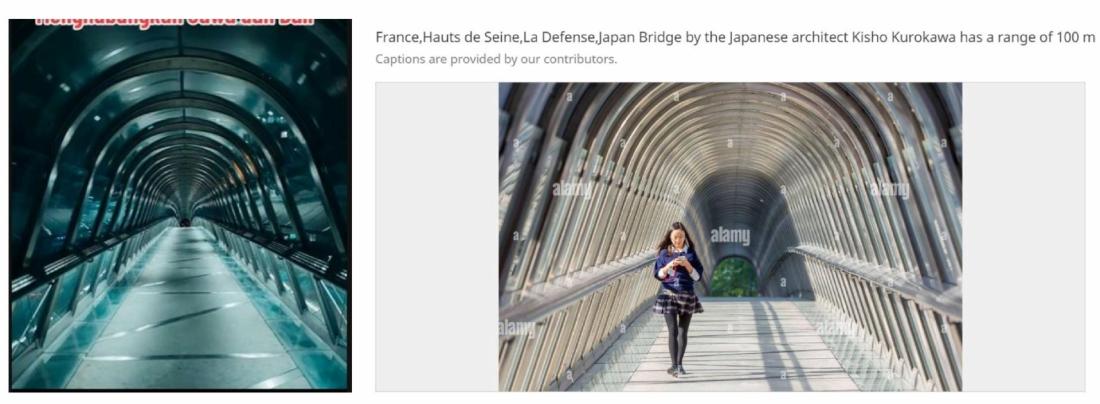Click the upper-left alamy watermark on photo

(572, 189)
